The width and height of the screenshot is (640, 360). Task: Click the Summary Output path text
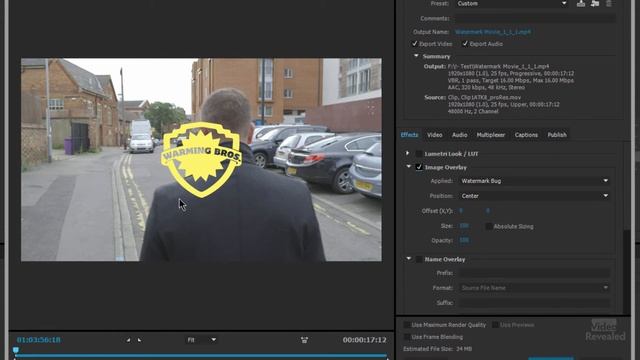pyautogui.click(x=498, y=66)
